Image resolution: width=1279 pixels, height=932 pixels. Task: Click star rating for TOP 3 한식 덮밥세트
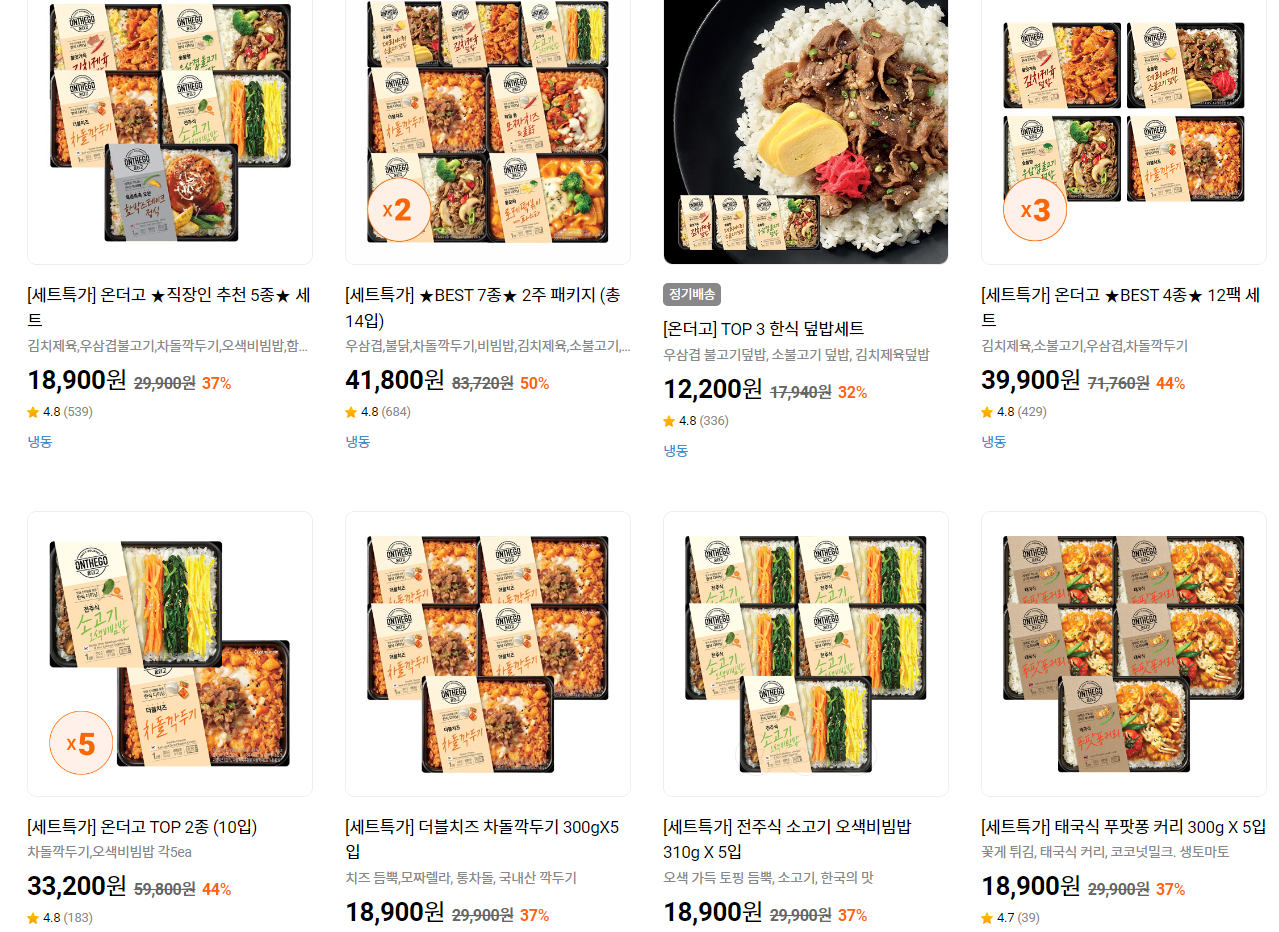click(696, 421)
